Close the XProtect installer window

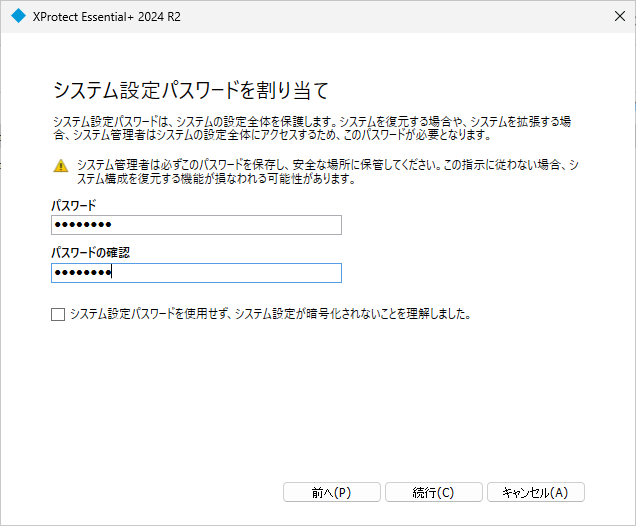pos(619,16)
